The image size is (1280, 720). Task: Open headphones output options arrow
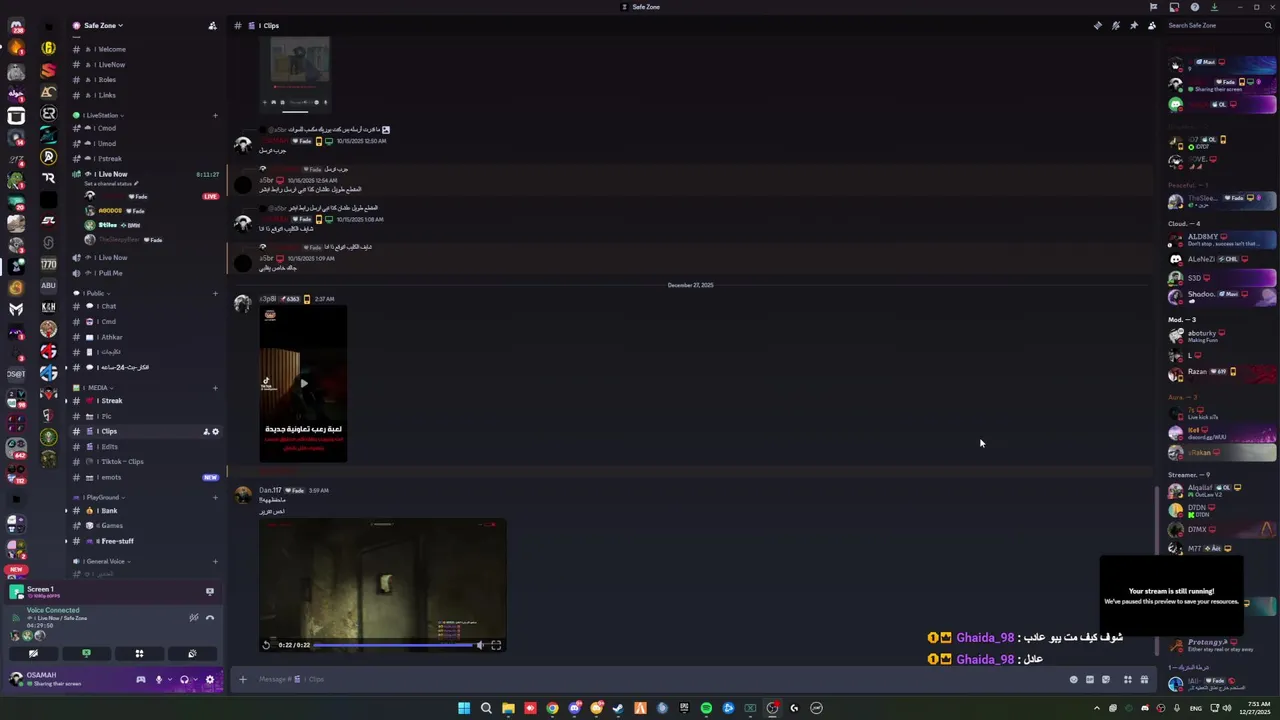[x=194, y=680]
